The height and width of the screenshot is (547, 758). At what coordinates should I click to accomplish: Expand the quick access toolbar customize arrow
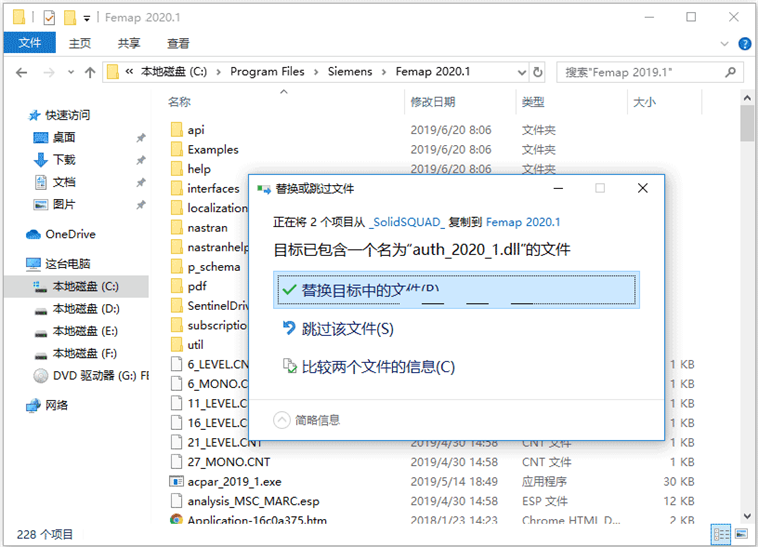coord(88,18)
